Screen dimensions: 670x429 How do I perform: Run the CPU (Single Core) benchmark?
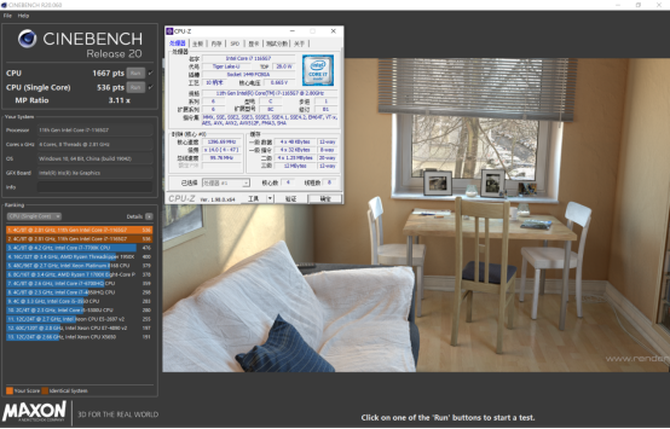tap(135, 87)
